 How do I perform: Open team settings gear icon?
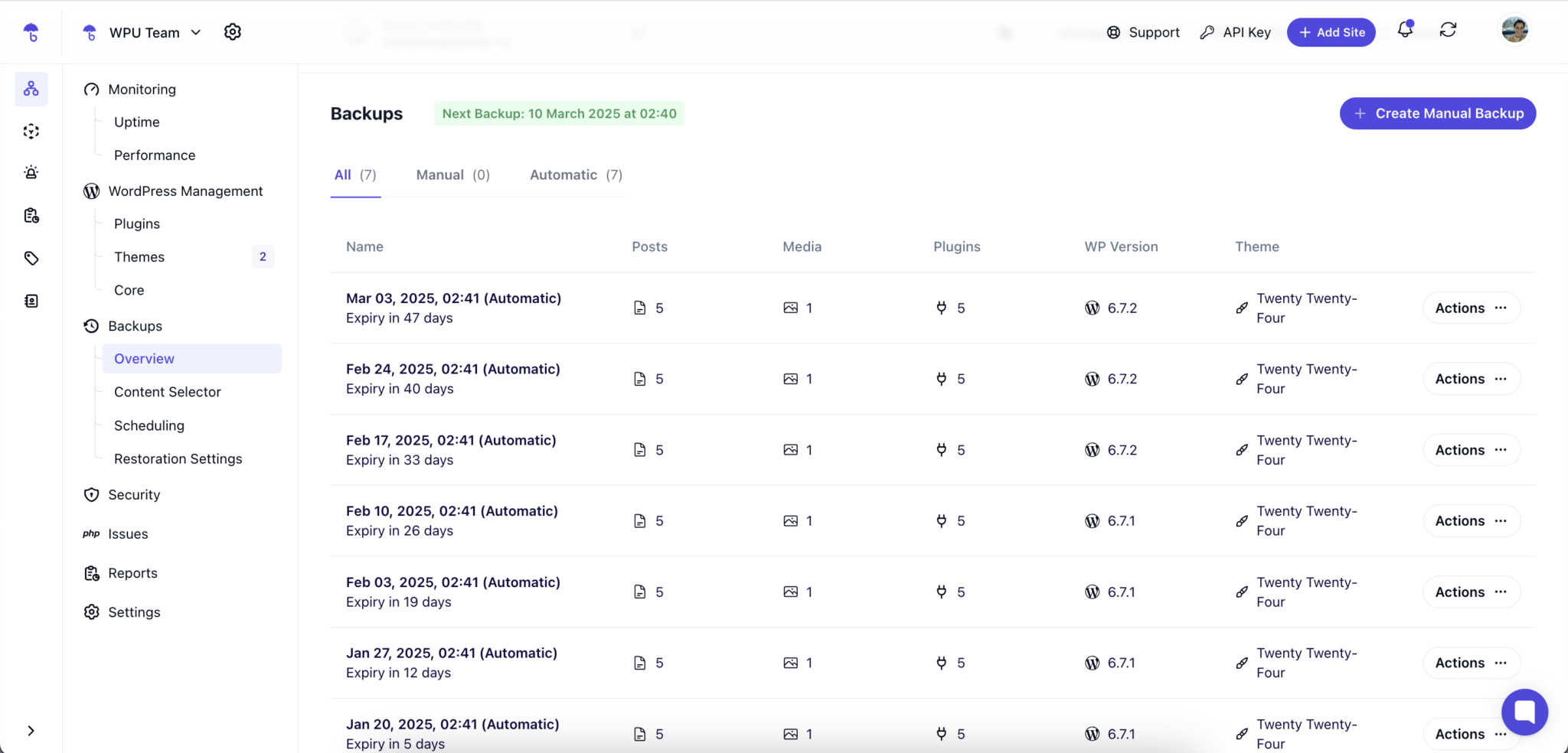tap(233, 32)
